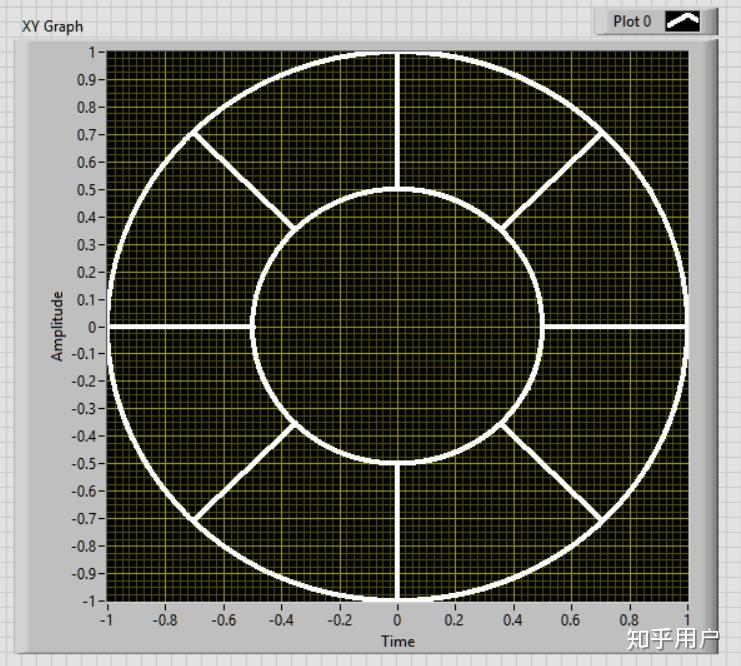Click the Plot 0 legend label
741x666 pixels.
(632, 21)
